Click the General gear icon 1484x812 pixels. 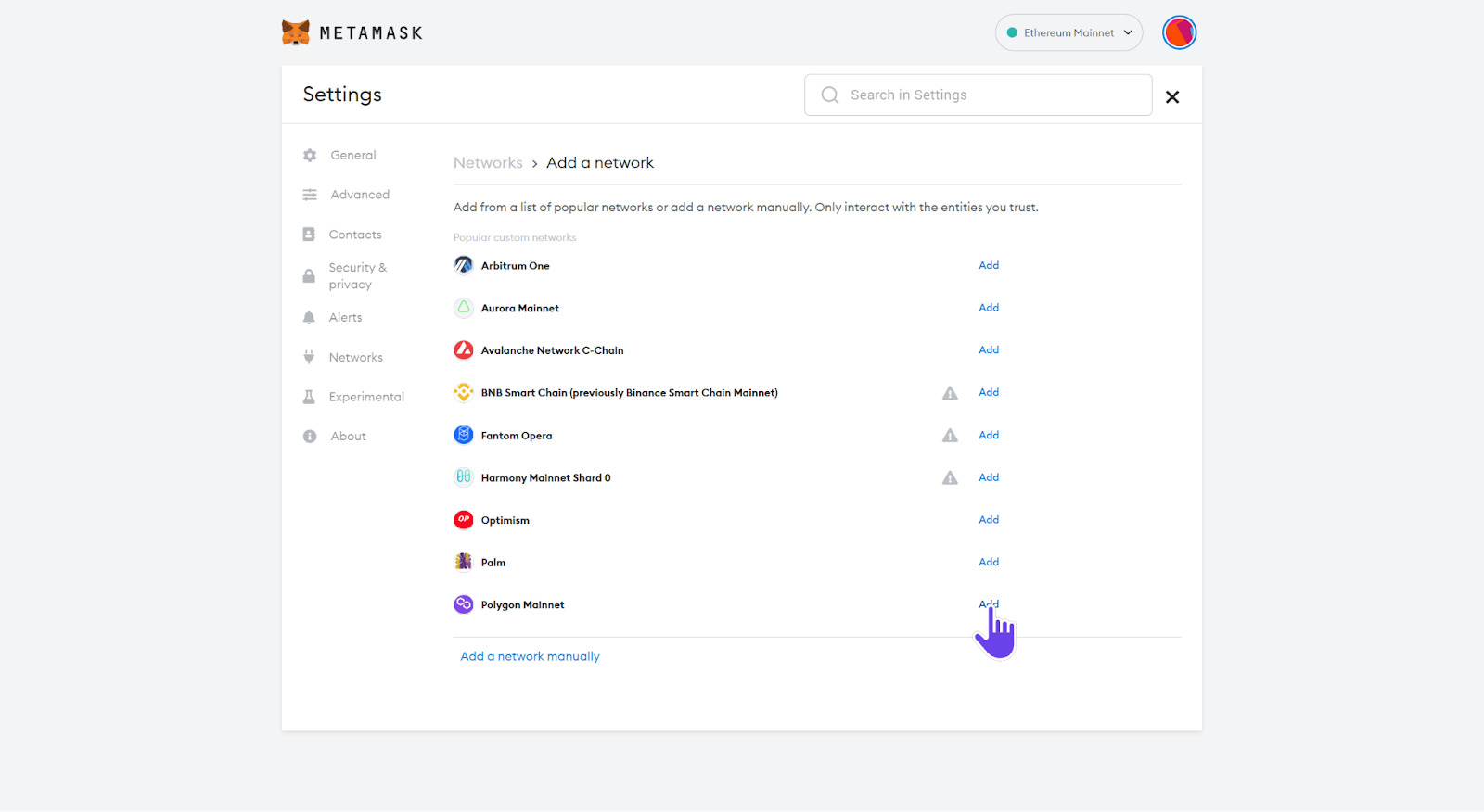coord(310,156)
